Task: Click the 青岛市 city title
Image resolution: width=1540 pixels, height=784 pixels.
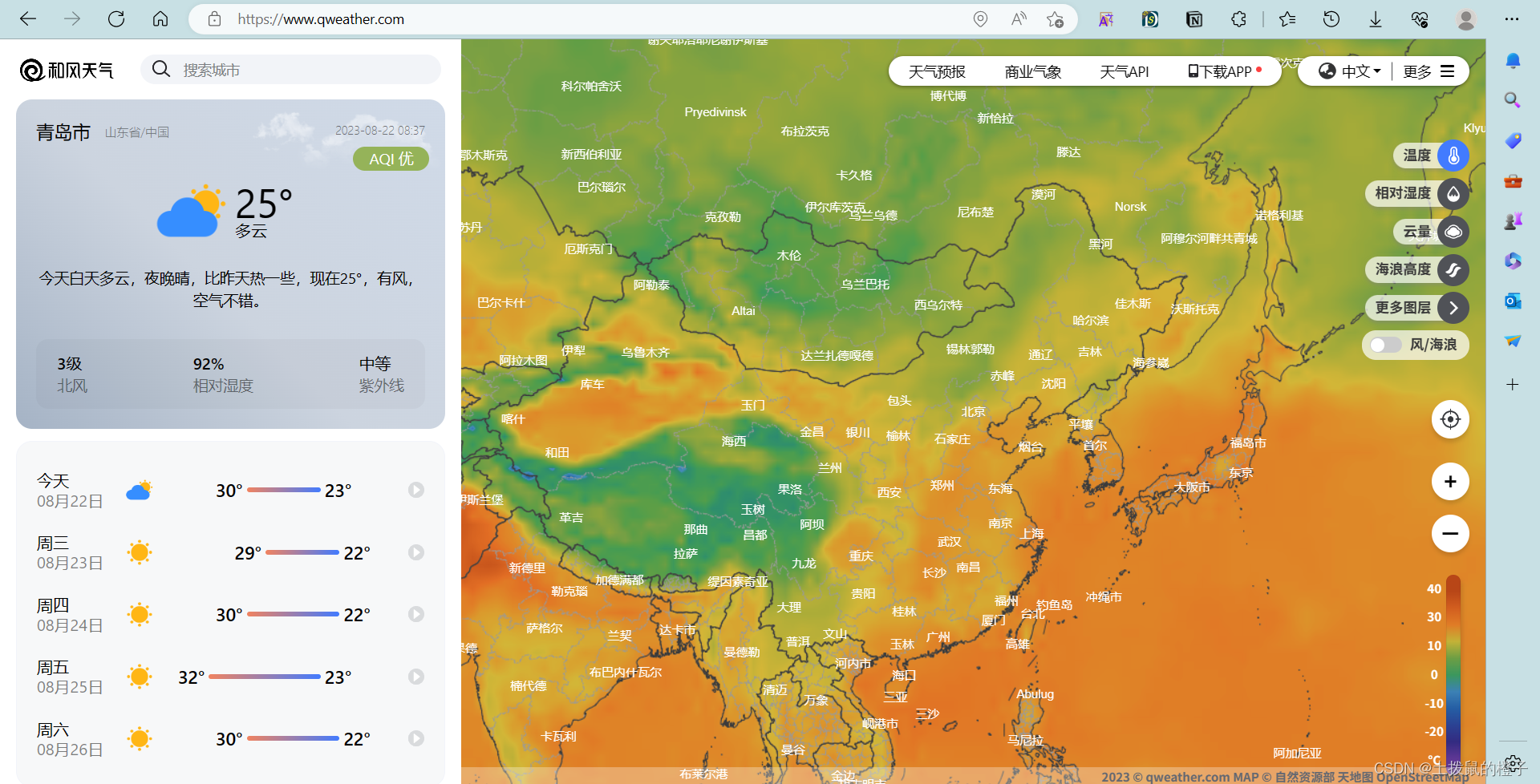Action: [x=63, y=132]
